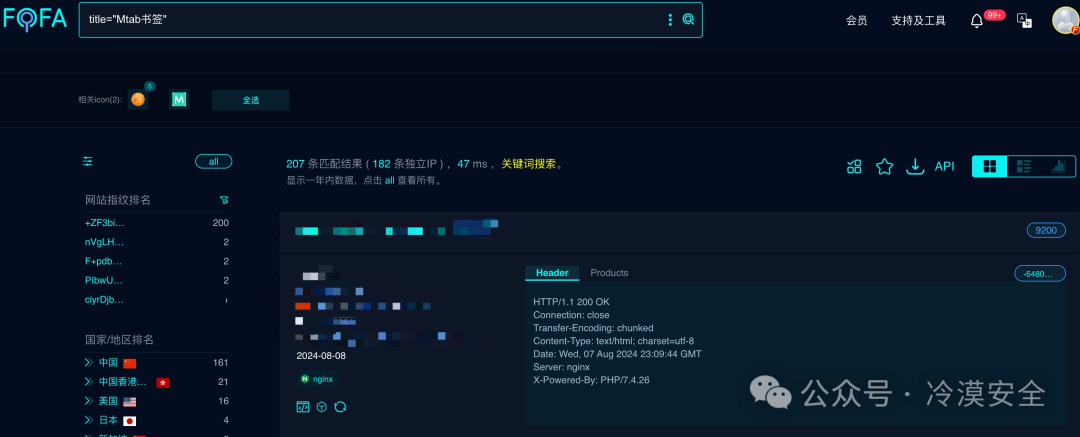Click the website source code icon

(x=303, y=407)
